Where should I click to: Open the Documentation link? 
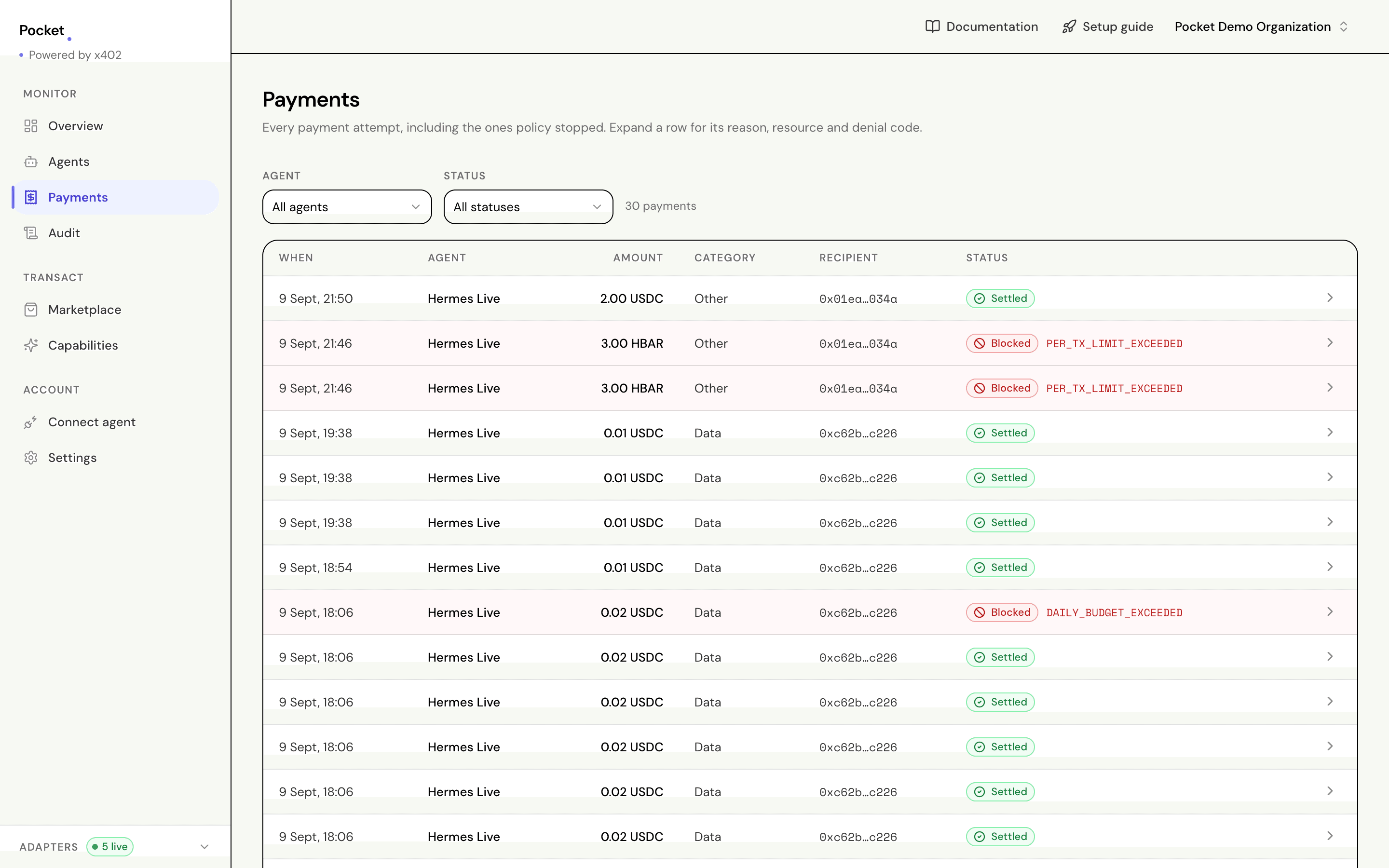(x=981, y=27)
